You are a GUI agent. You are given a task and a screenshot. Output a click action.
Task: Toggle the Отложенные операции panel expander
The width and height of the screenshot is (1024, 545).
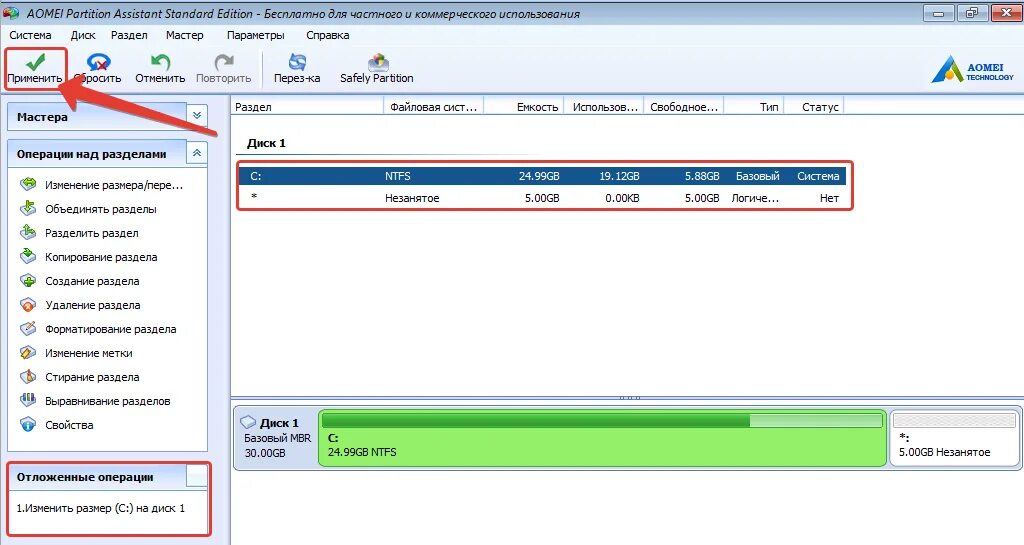coord(197,476)
